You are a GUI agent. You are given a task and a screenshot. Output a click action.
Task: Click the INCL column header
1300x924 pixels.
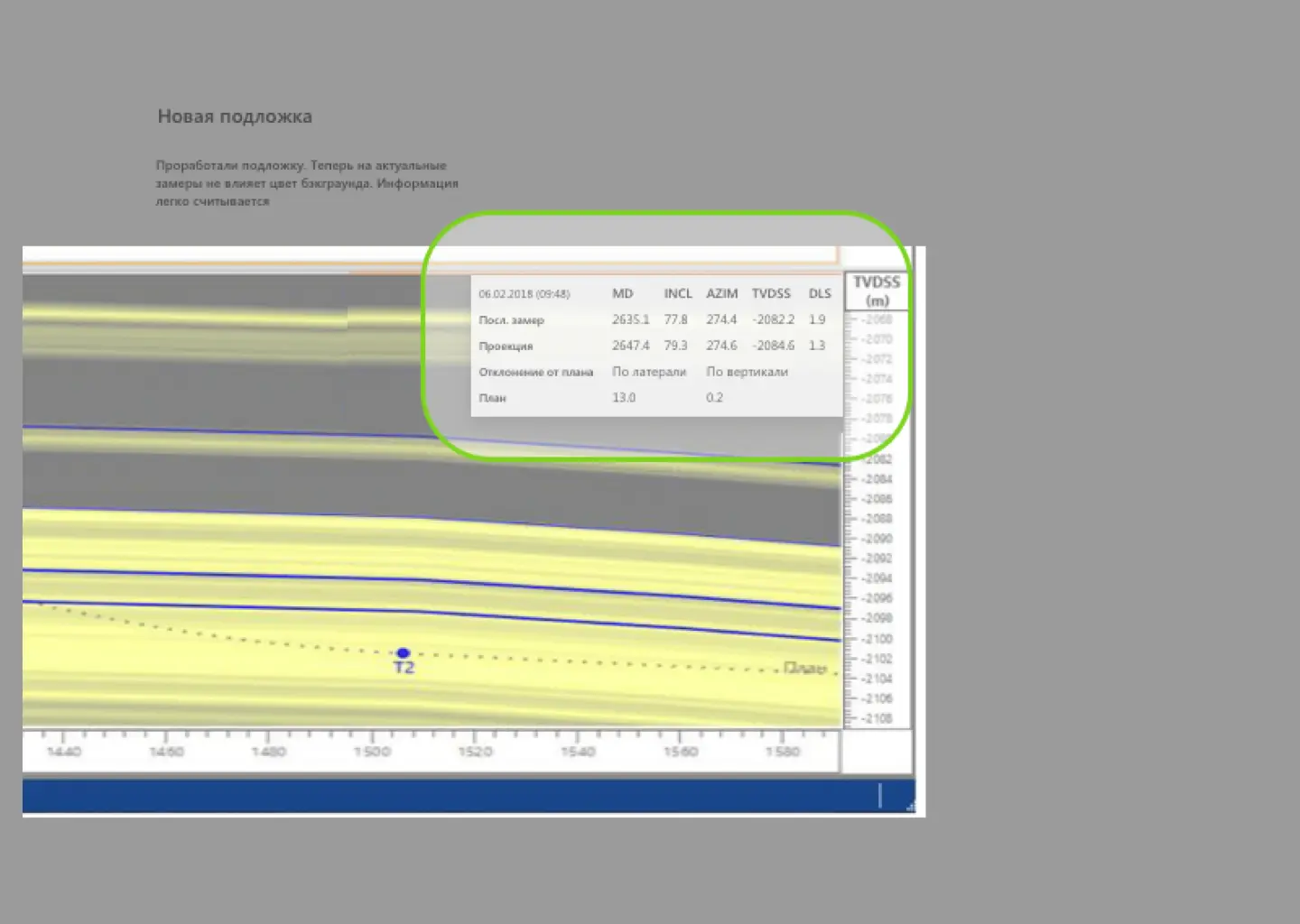coord(678,293)
